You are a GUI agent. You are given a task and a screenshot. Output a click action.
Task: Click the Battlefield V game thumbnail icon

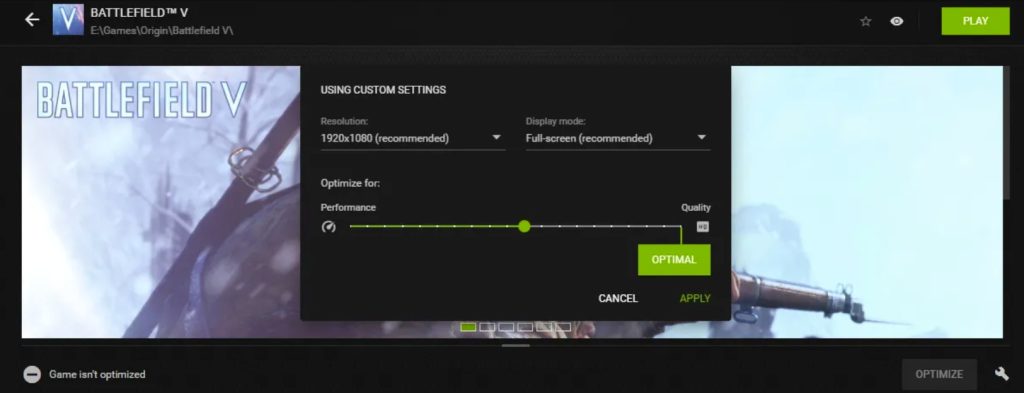(x=68, y=20)
